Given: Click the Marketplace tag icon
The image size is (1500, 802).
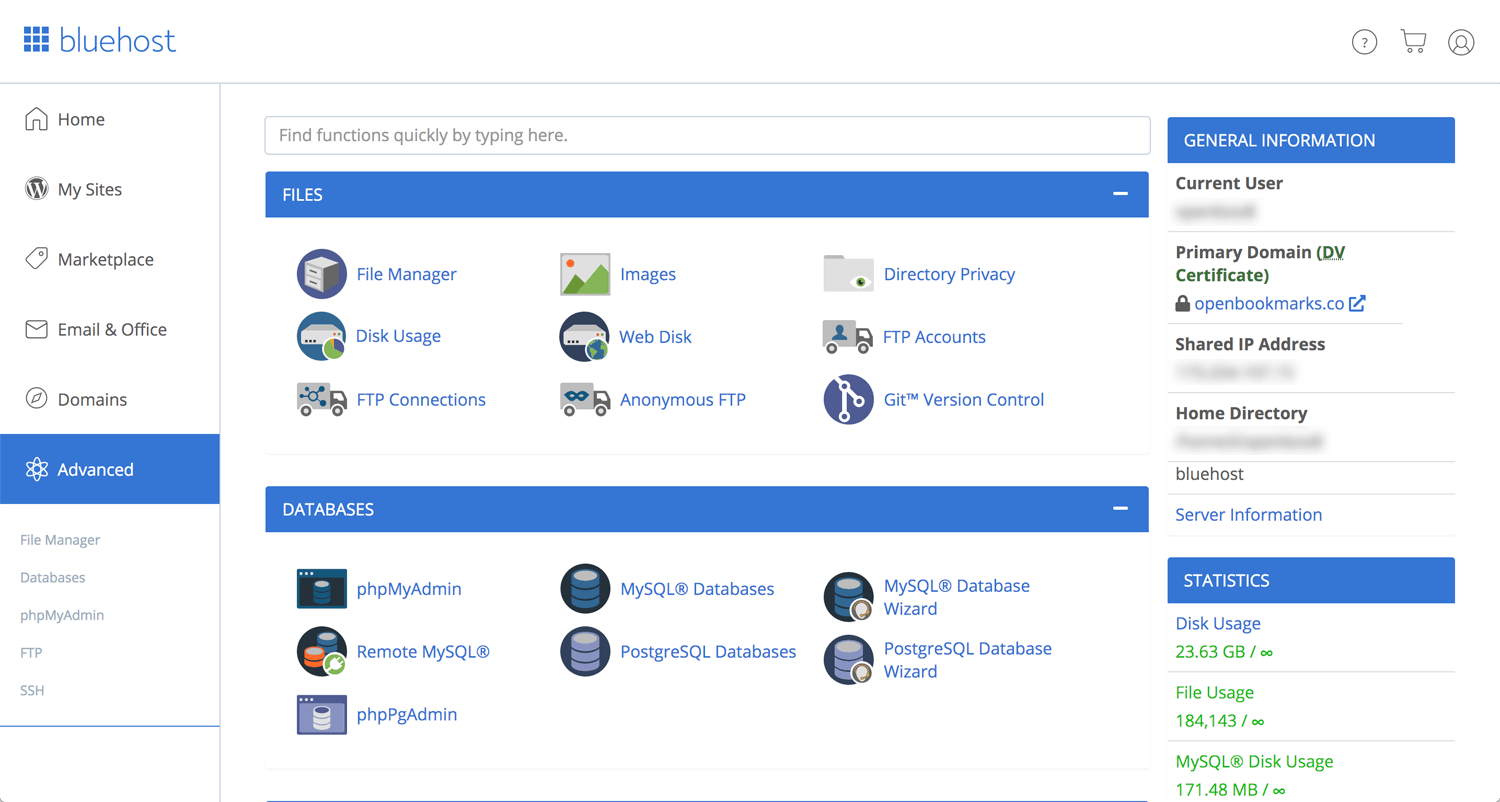Looking at the screenshot, I should [x=36, y=259].
